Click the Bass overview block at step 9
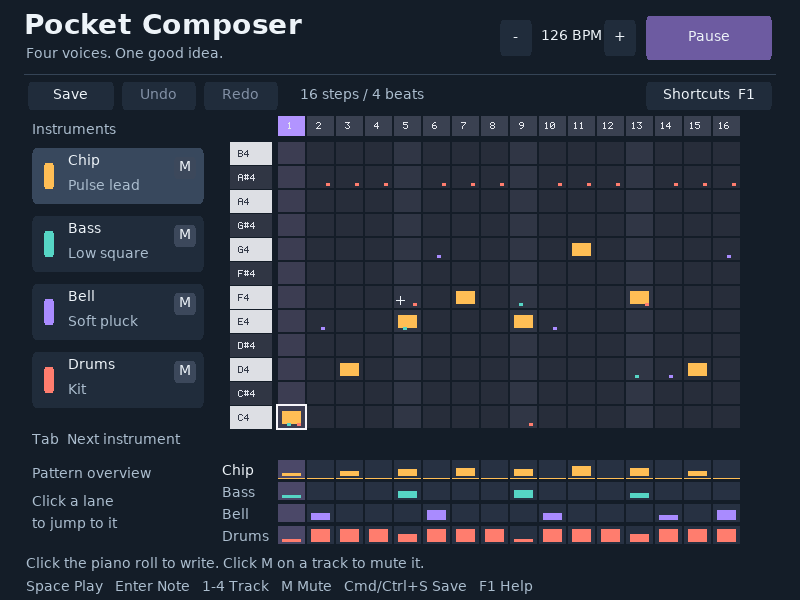 523,494
